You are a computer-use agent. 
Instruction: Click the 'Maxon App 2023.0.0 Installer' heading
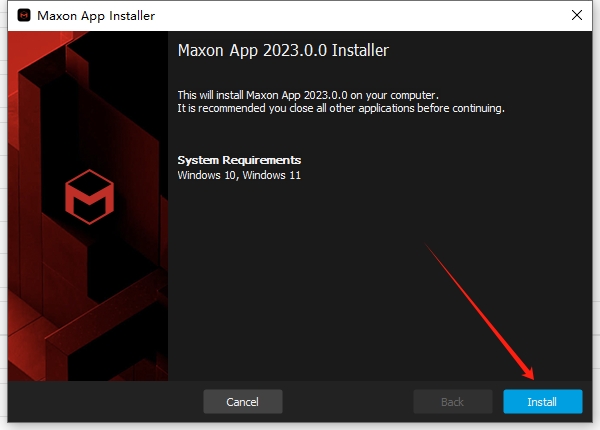(283, 50)
